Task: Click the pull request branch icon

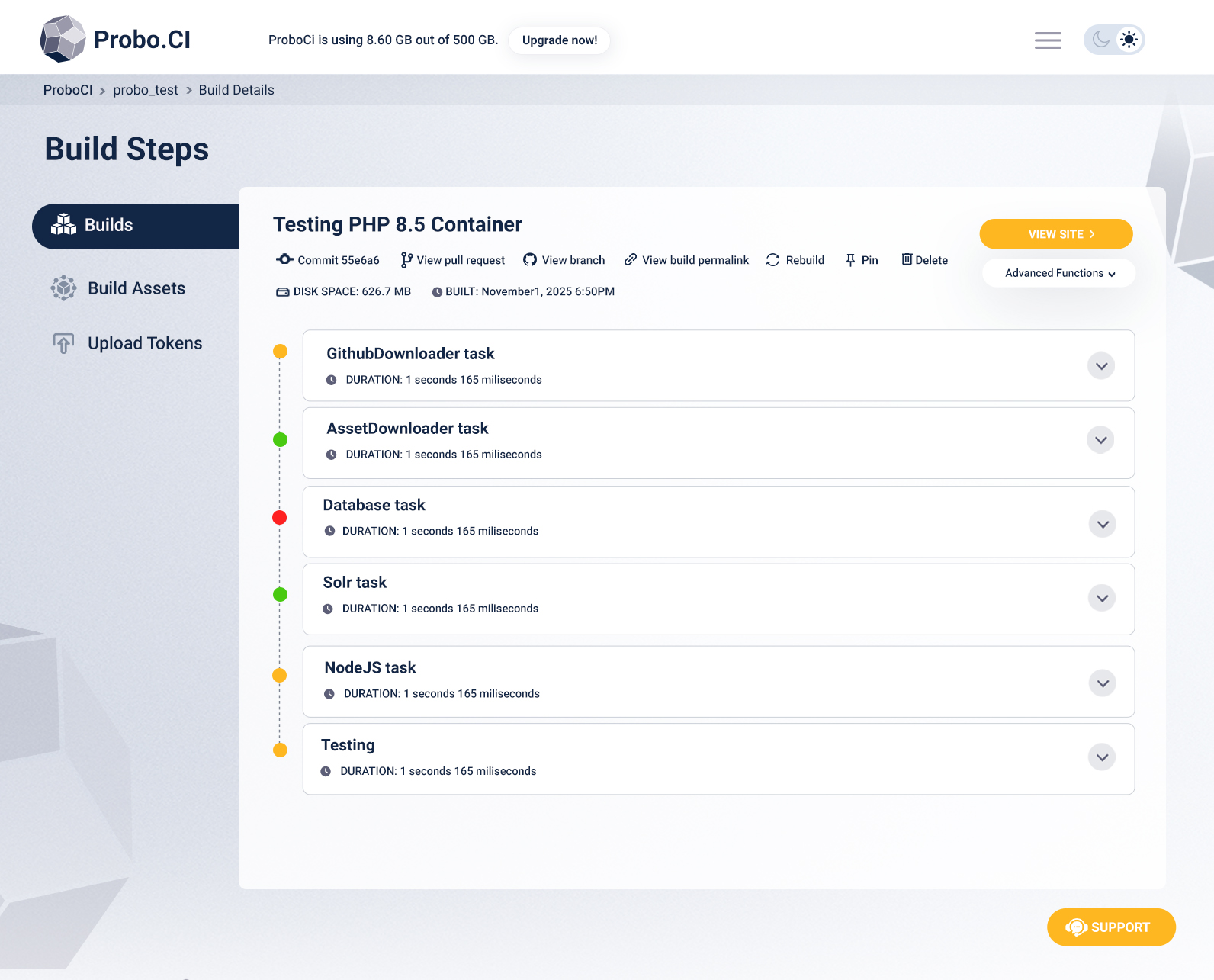Action: coord(406,260)
